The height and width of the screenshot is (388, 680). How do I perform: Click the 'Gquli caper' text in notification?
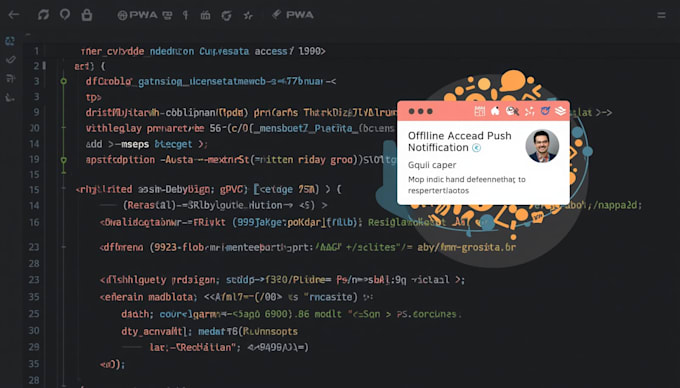432,165
